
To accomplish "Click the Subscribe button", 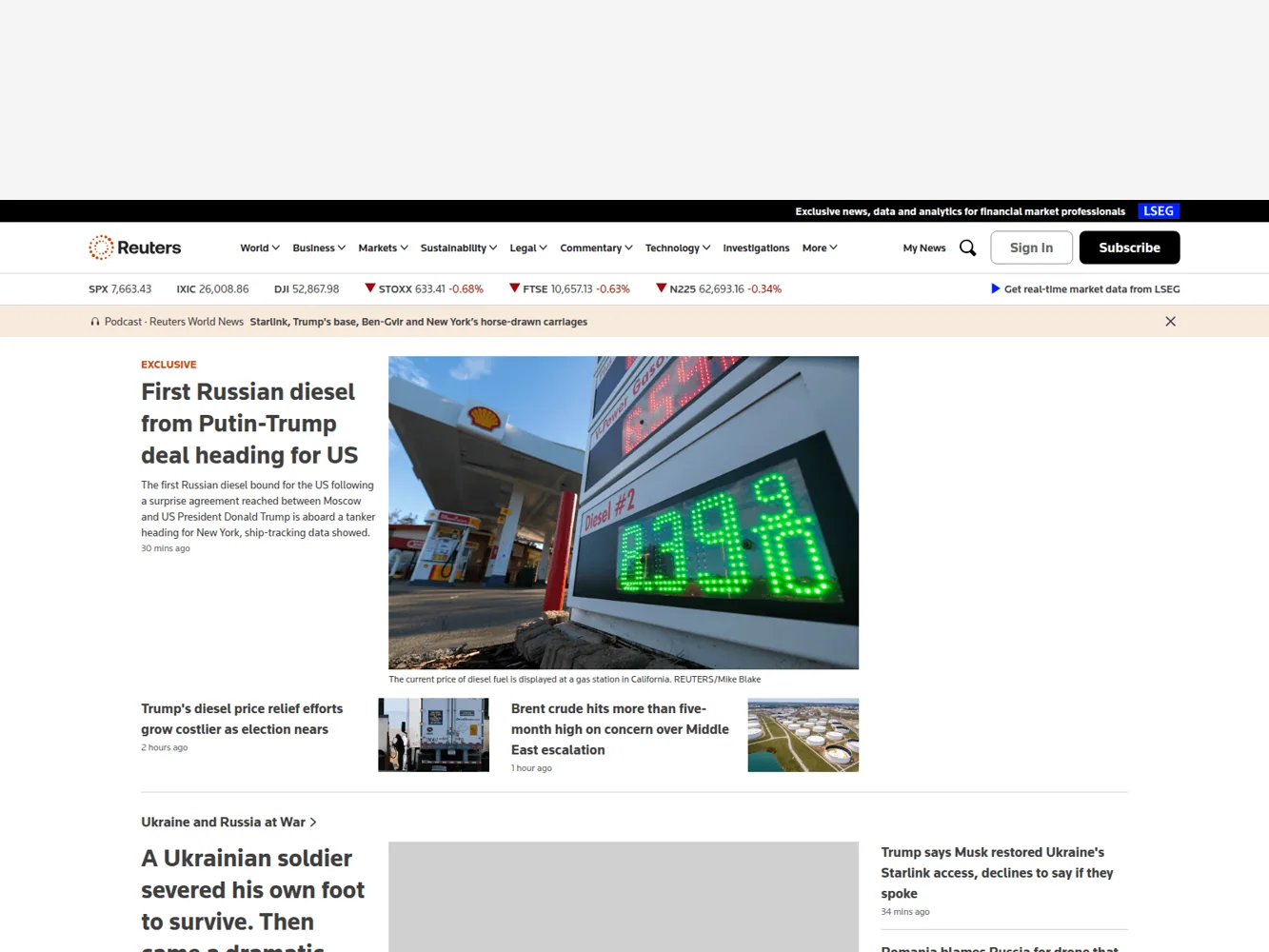I will coord(1129,248).
